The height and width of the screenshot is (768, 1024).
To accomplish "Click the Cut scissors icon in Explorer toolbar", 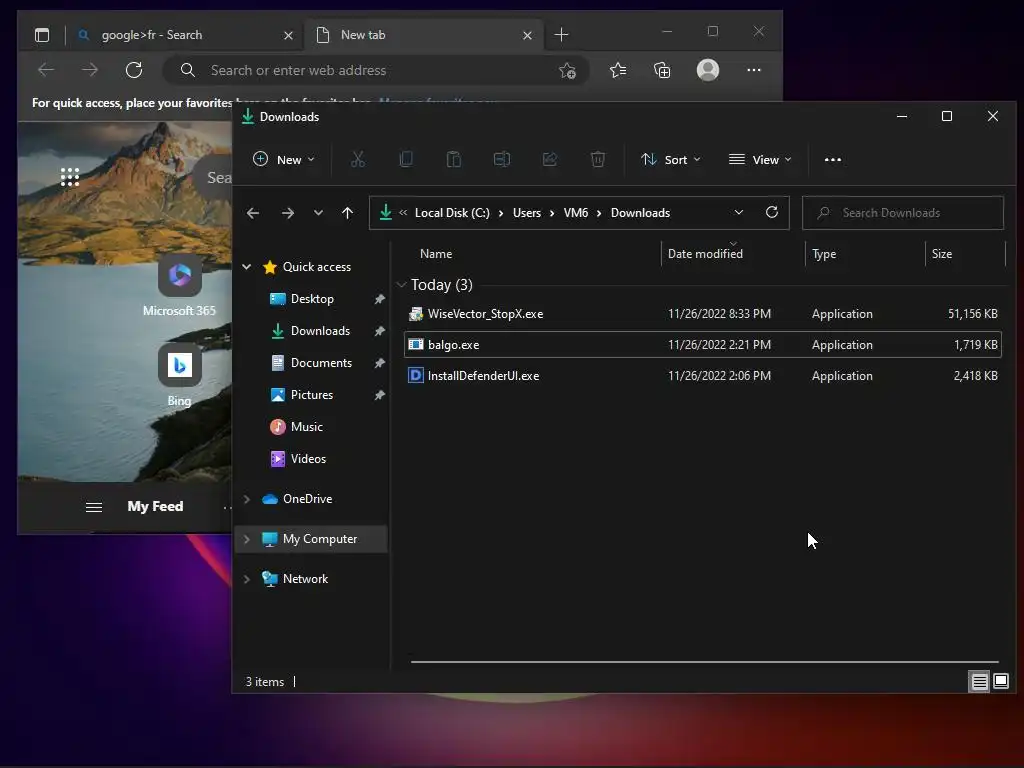I will 358,159.
